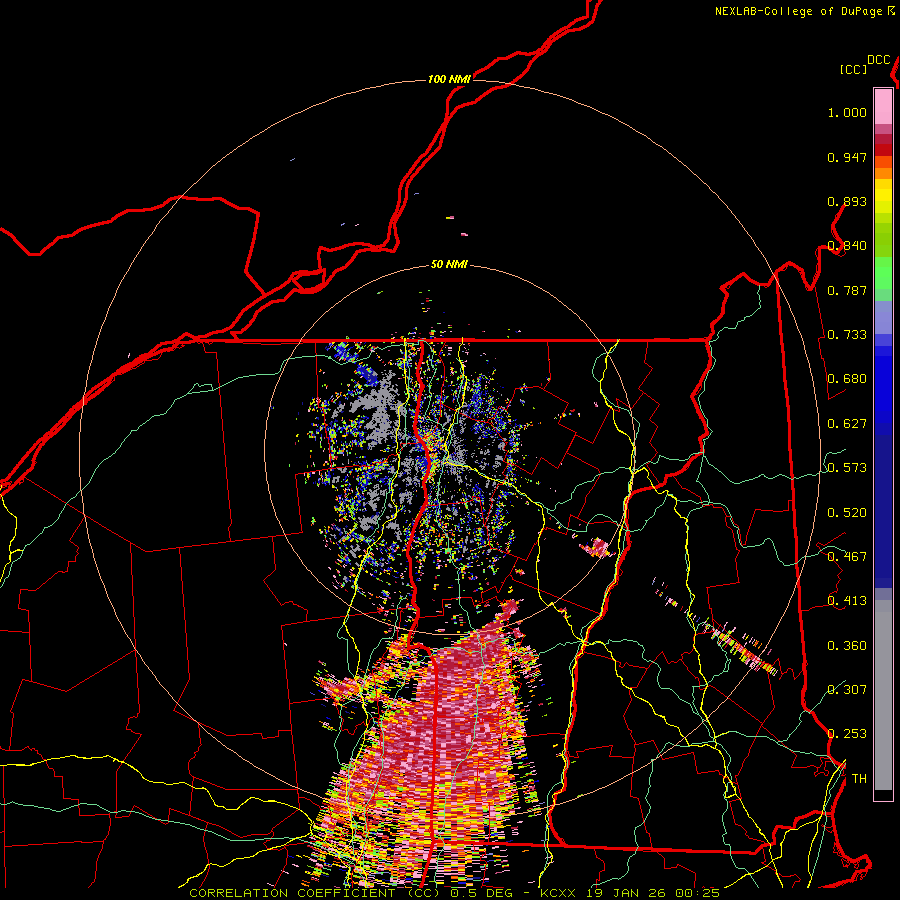Click the CORRELATION COEFFICIENT (CC) title text
Viewport: 900px width, 900px height.
coord(315,893)
